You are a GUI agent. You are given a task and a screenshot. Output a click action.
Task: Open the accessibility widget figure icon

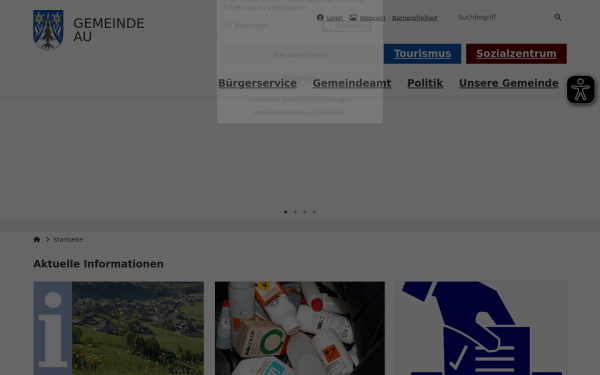tap(580, 90)
